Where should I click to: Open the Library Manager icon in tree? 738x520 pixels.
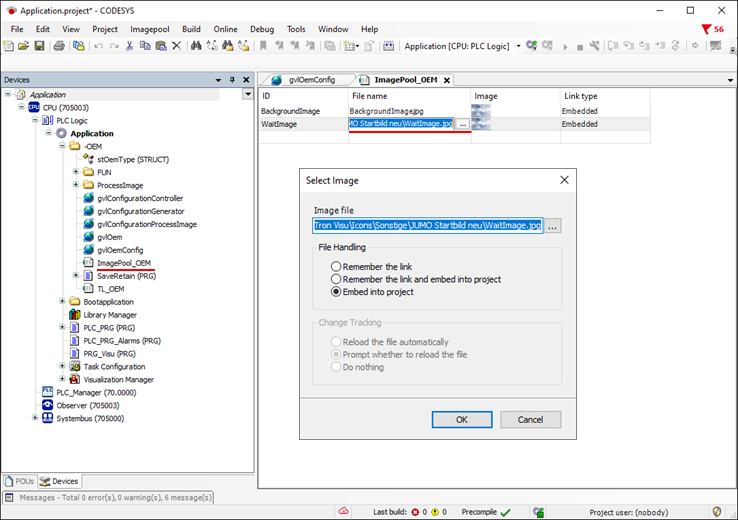tap(75, 314)
